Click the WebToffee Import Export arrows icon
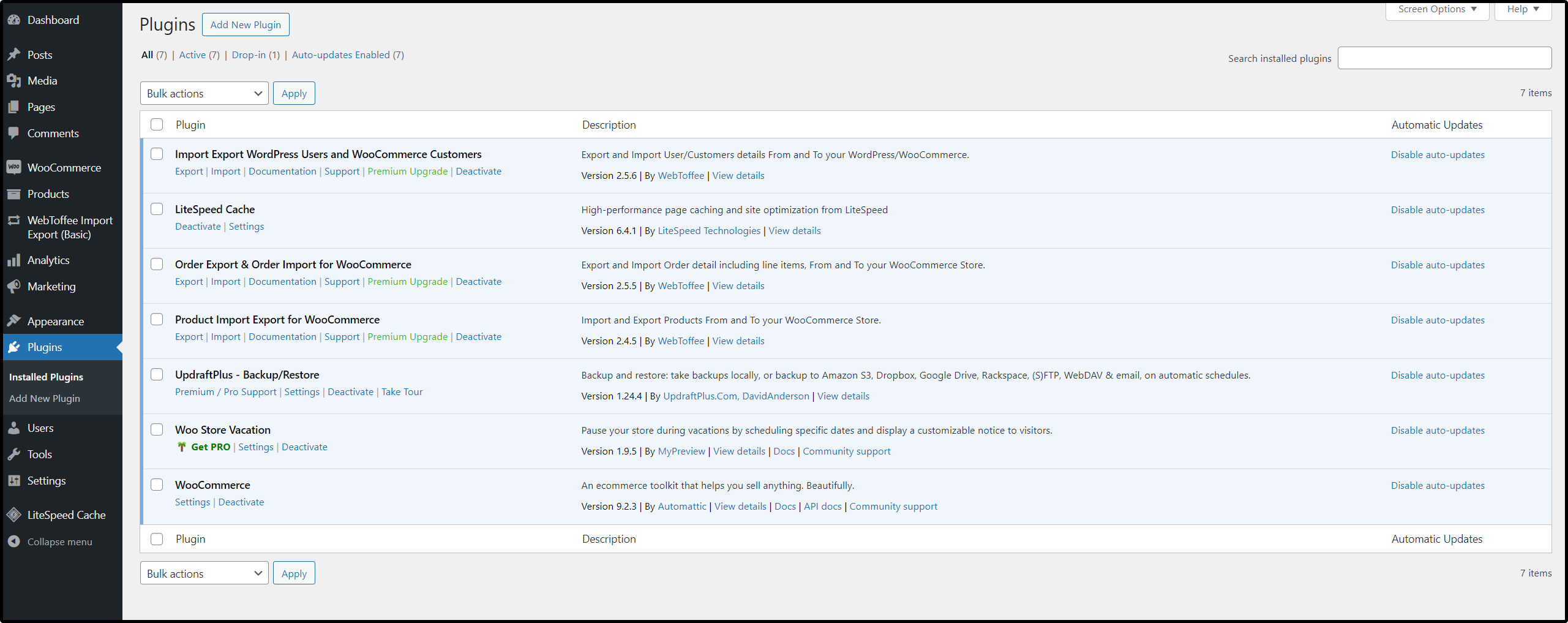The width and height of the screenshot is (1568, 623). (x=13, y=221)
